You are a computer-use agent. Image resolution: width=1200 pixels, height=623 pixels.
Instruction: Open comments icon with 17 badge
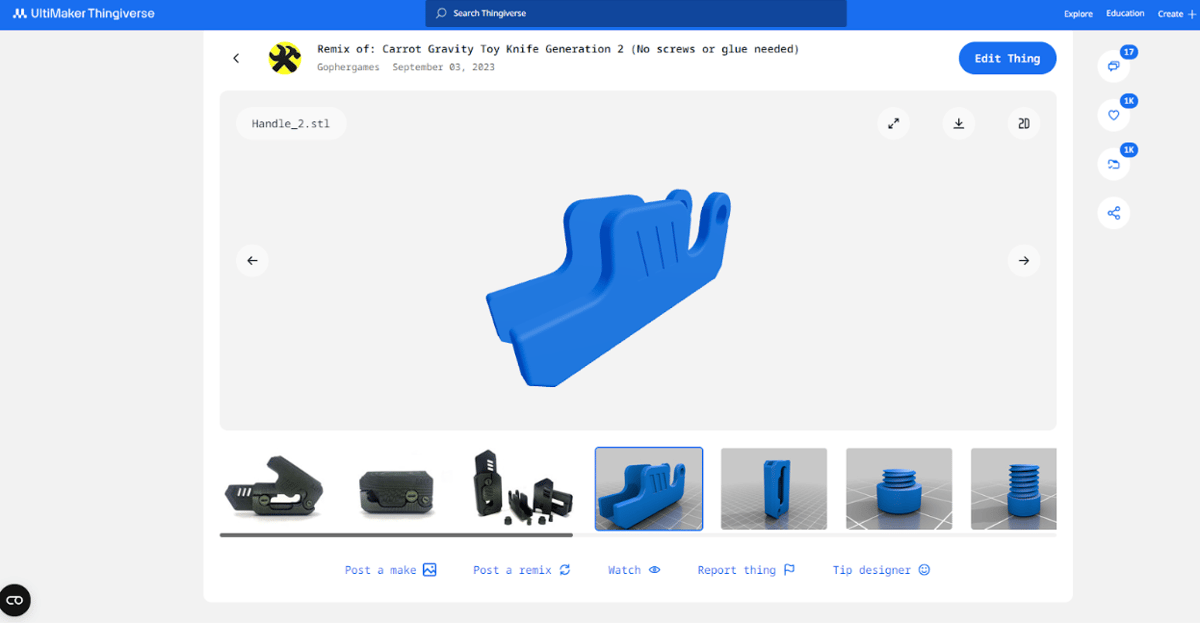click(x=1114, y=66)
